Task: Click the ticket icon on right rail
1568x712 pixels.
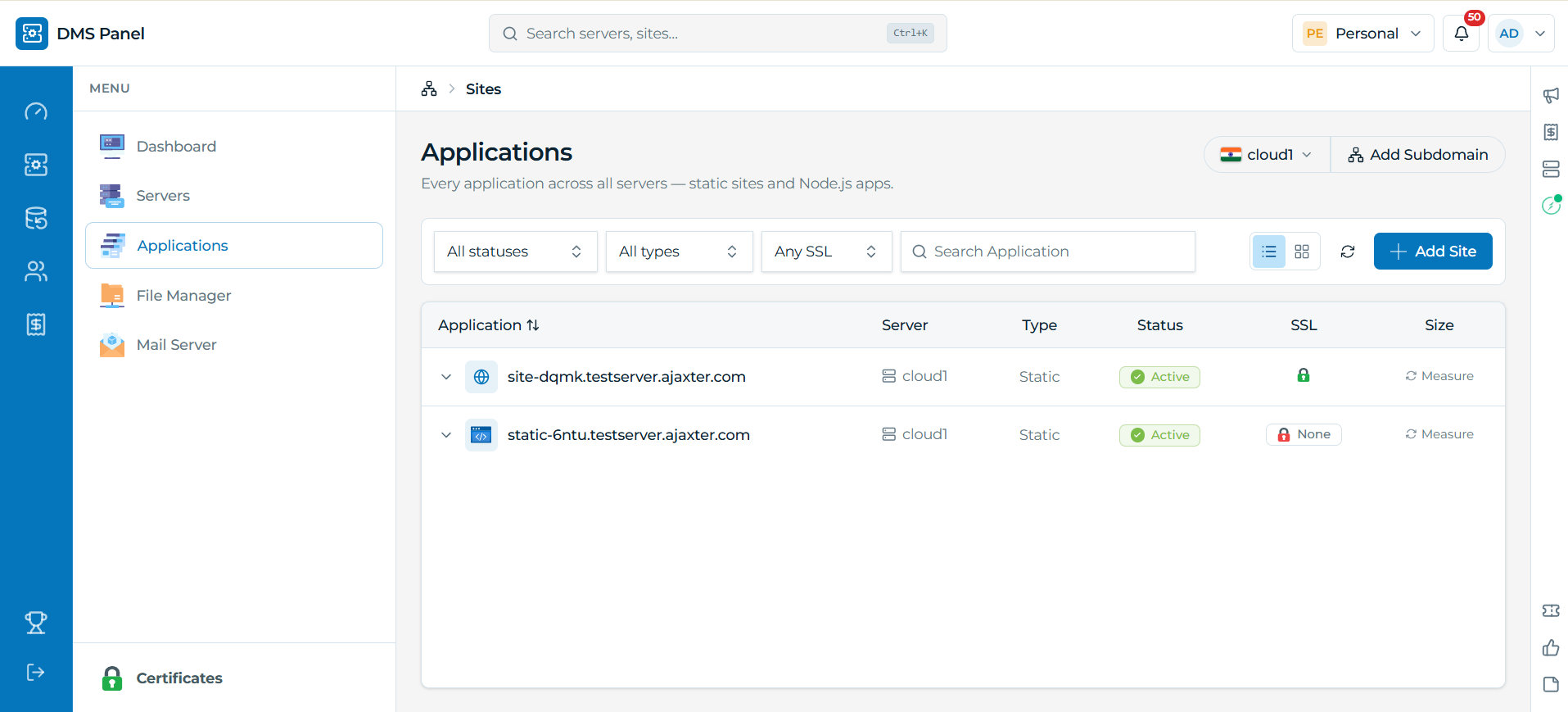Action: 1551,610
